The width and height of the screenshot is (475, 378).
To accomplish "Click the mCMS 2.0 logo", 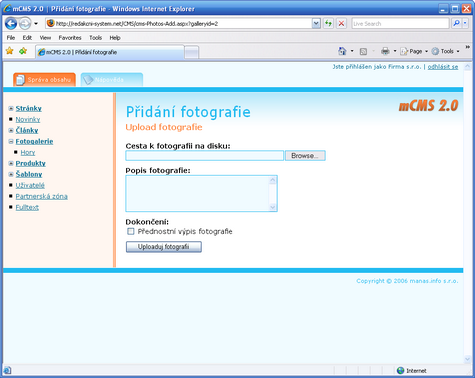I will [x=428, y=106].
